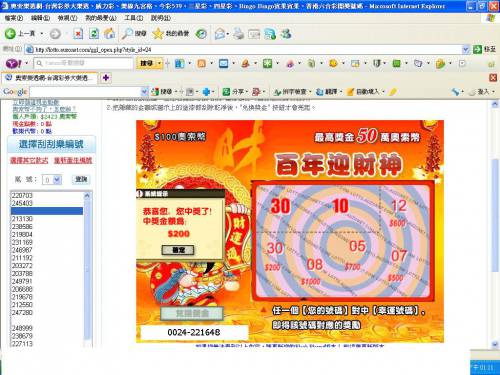Click the IE Back arrow icon
Viewport: 500px width, 375px height.
point(10,33)
